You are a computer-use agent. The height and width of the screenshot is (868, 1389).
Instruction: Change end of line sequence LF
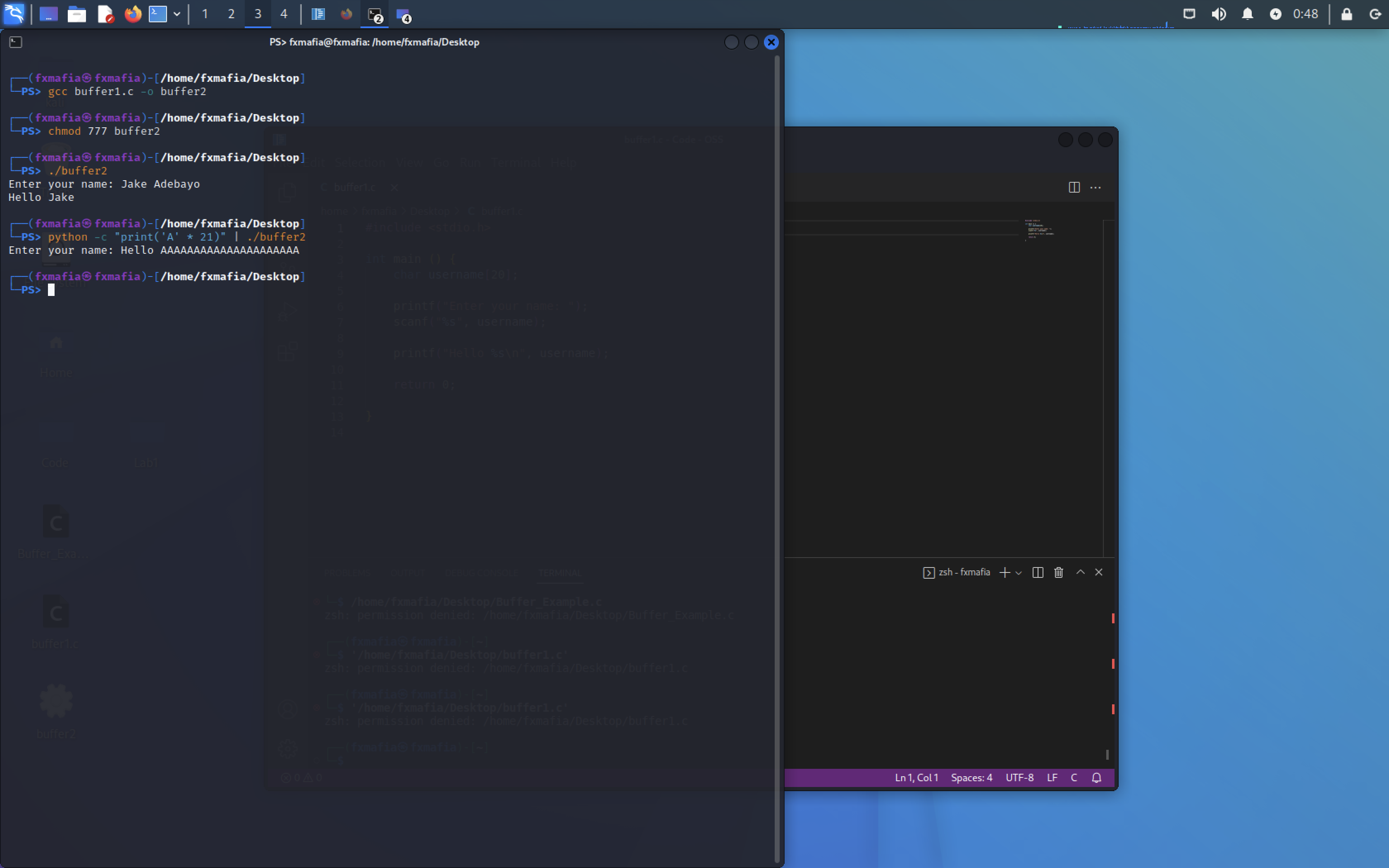[x=1052, y=778]
